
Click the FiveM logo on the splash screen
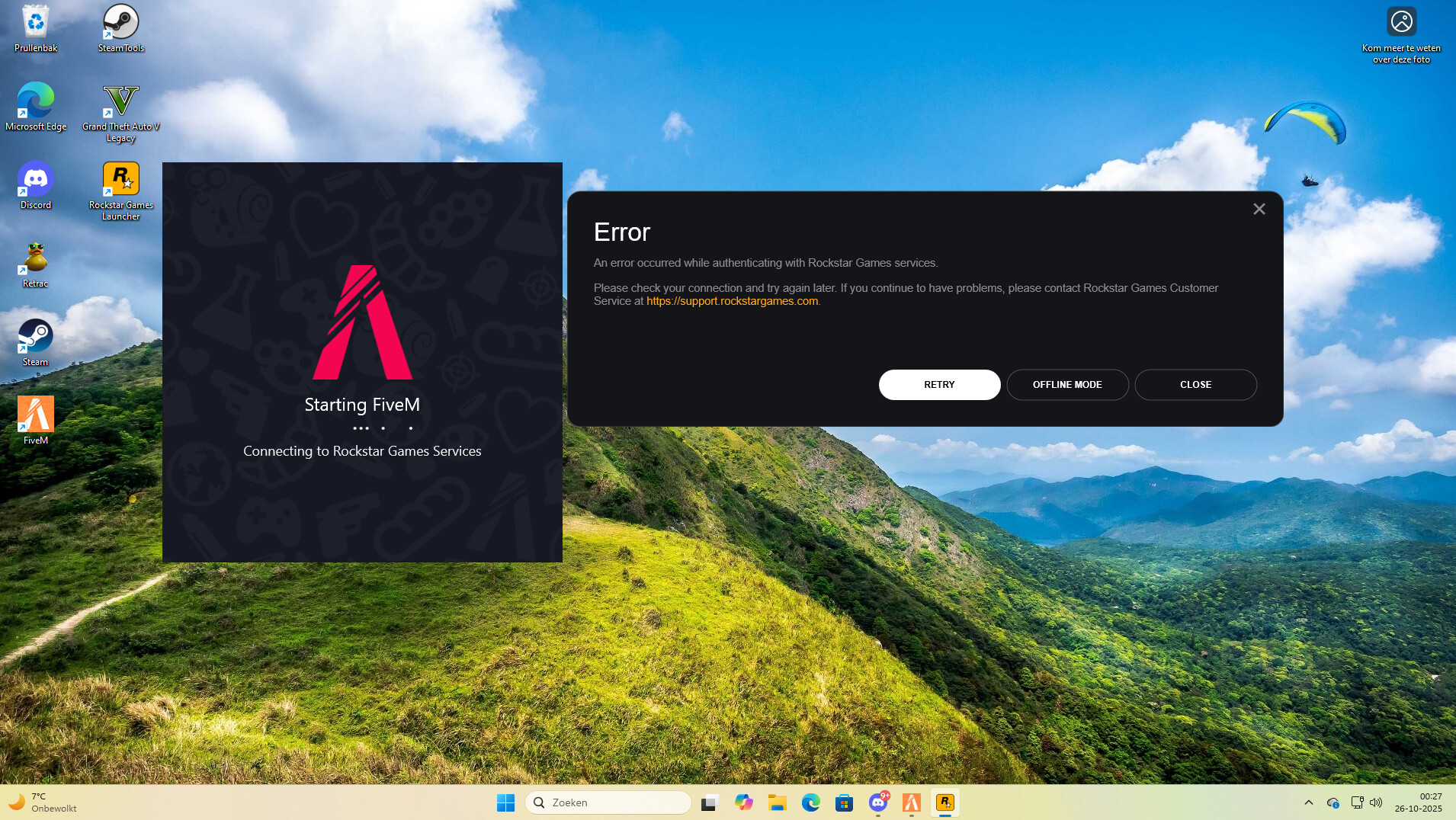click(x=362, y=322)
